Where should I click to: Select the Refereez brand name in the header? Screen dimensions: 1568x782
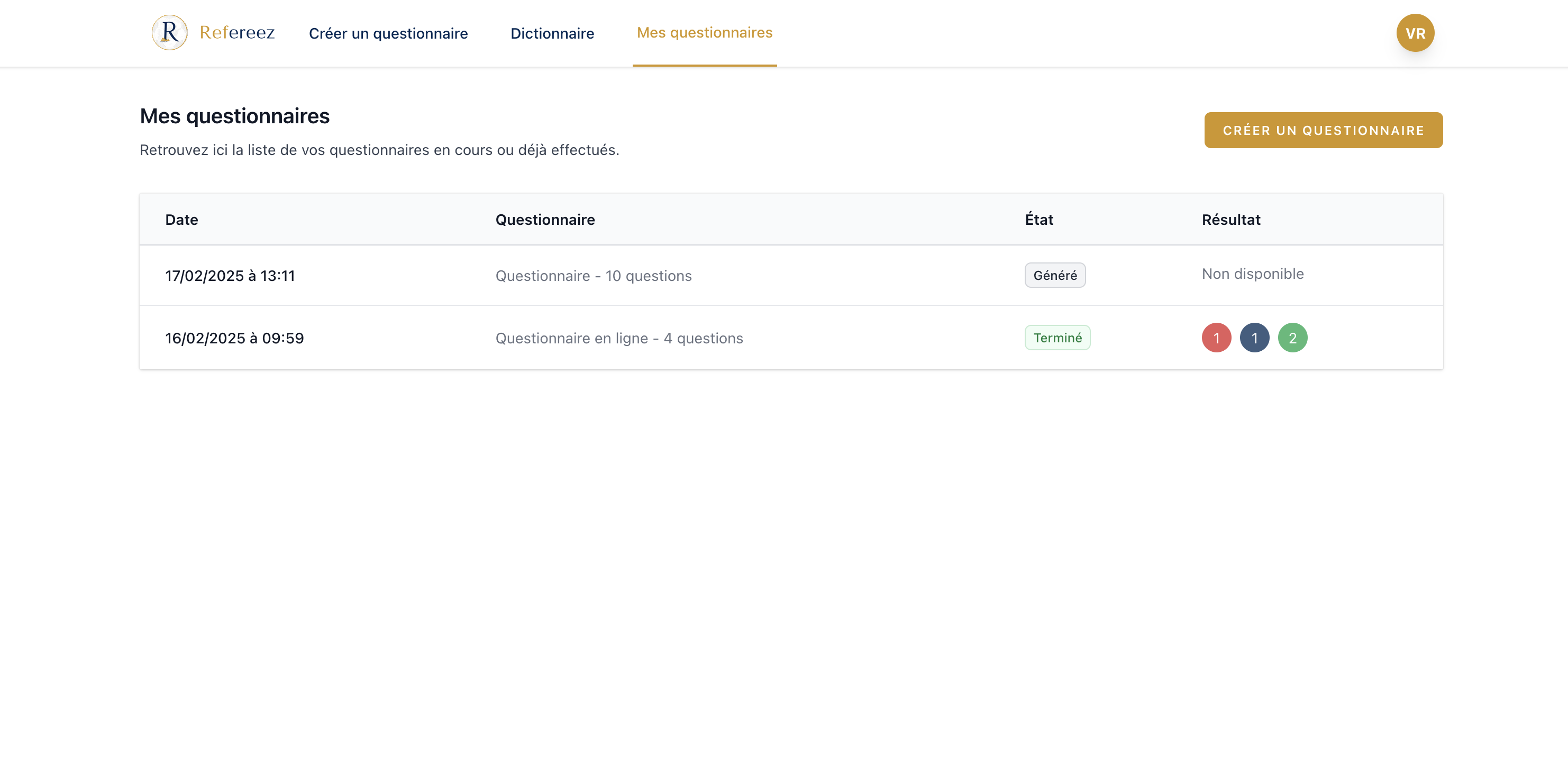click(x=237, y=32)
